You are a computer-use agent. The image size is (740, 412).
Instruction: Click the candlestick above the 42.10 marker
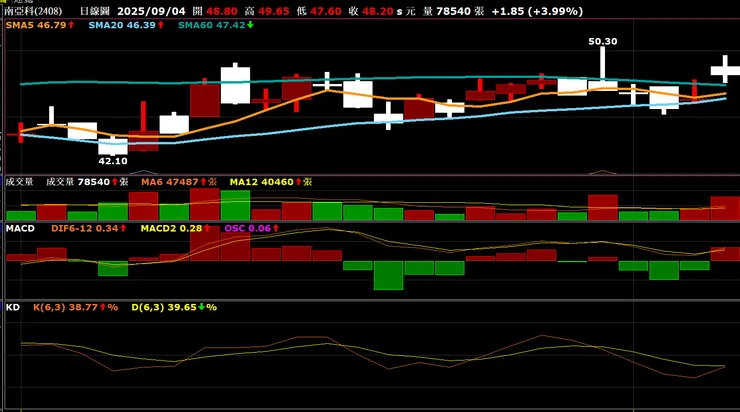(113, 146)
